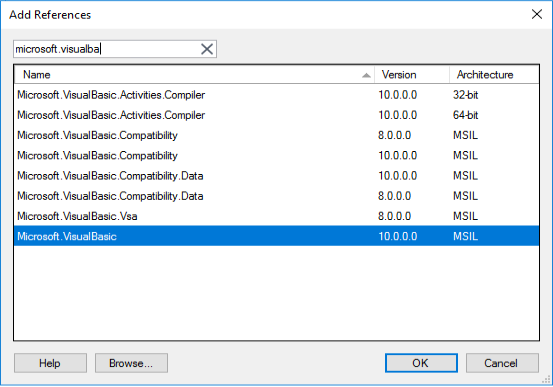Viewport: 553px width, 387px height.
Task: Select Microsoft.VisualBasic.Compatibility version 10.0.0.0
Action: tap(276, 156)
